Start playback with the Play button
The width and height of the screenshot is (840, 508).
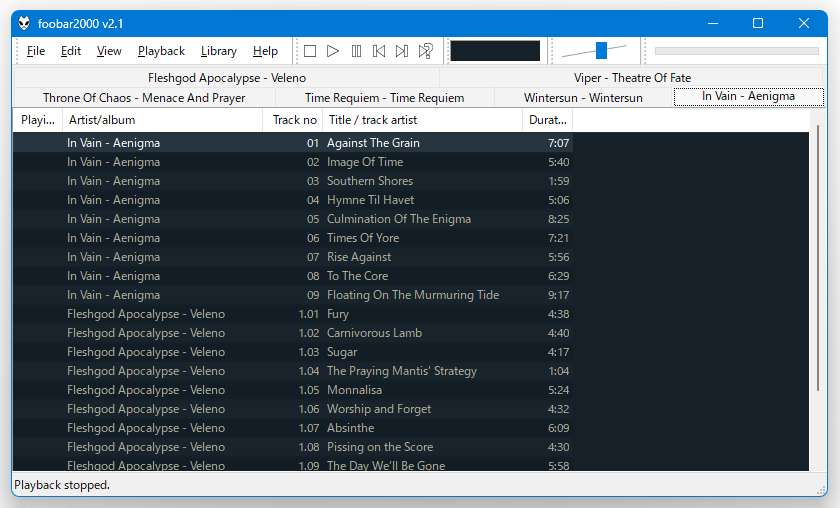333,51
